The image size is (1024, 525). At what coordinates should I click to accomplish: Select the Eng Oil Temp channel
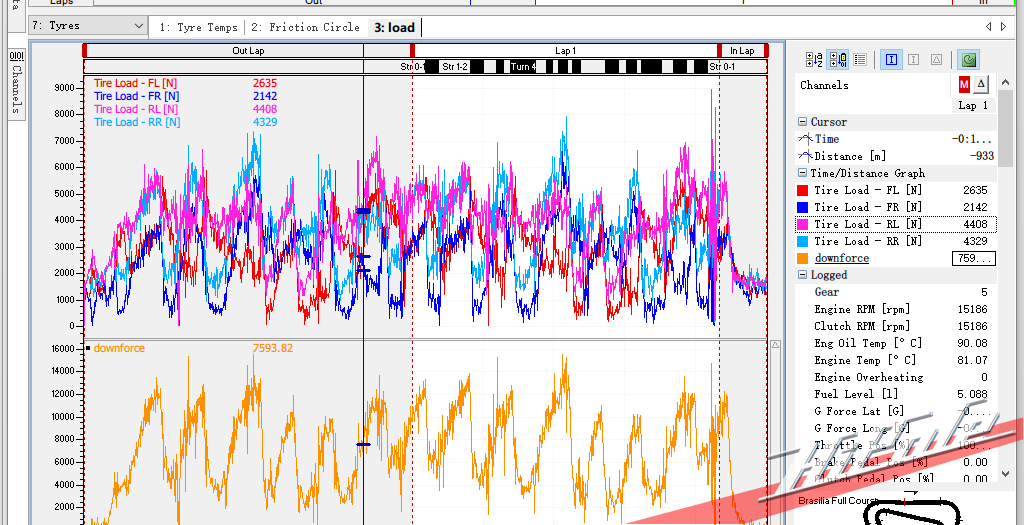(896, 343)
